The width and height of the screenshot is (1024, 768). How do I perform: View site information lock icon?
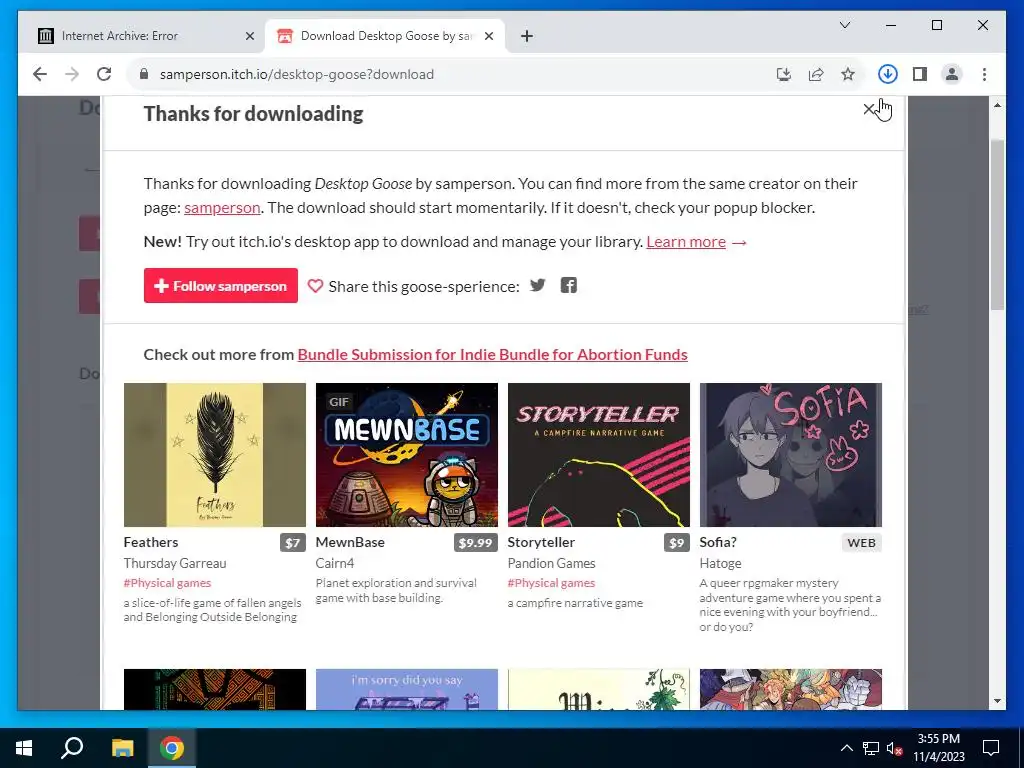(144, 74)
